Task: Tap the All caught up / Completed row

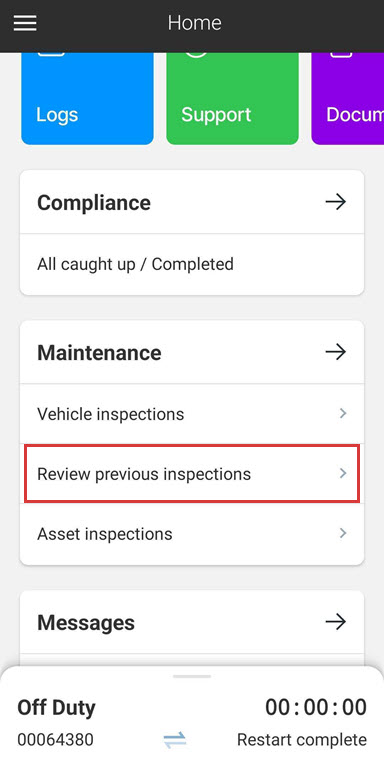Action: pos(192,264)
